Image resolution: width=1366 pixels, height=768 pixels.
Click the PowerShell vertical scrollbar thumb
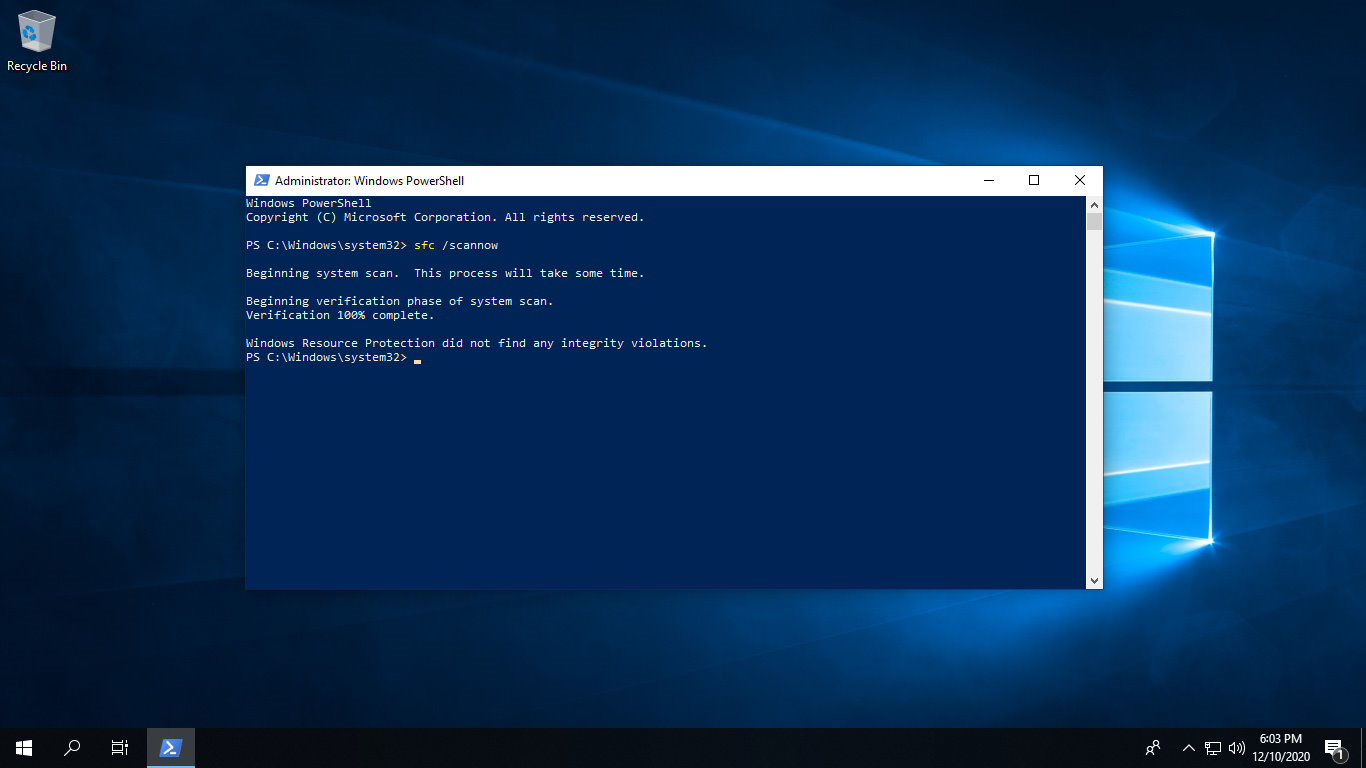pyautogui.click(x=1094, y=221)
